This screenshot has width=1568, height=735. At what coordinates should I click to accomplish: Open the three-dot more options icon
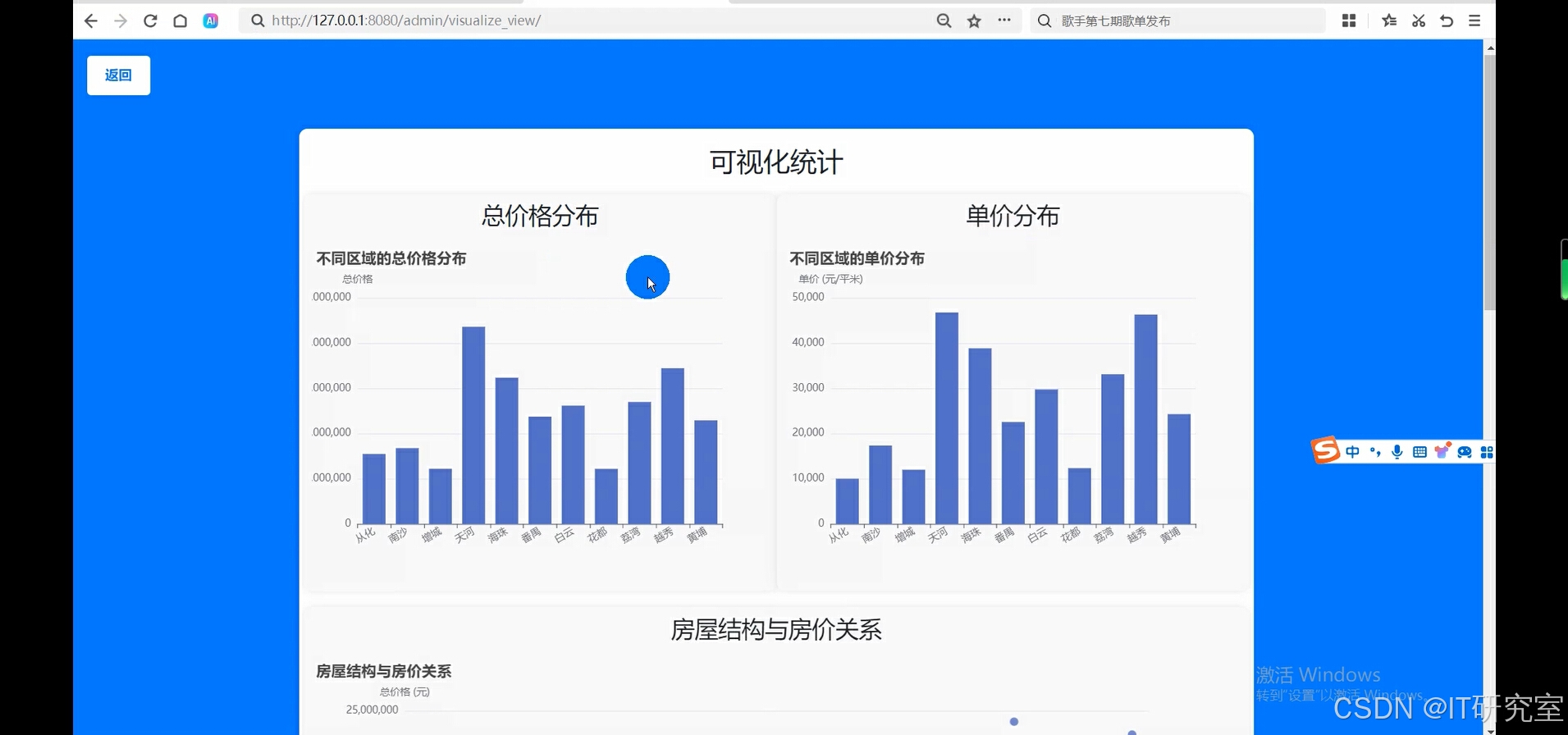1004,21
